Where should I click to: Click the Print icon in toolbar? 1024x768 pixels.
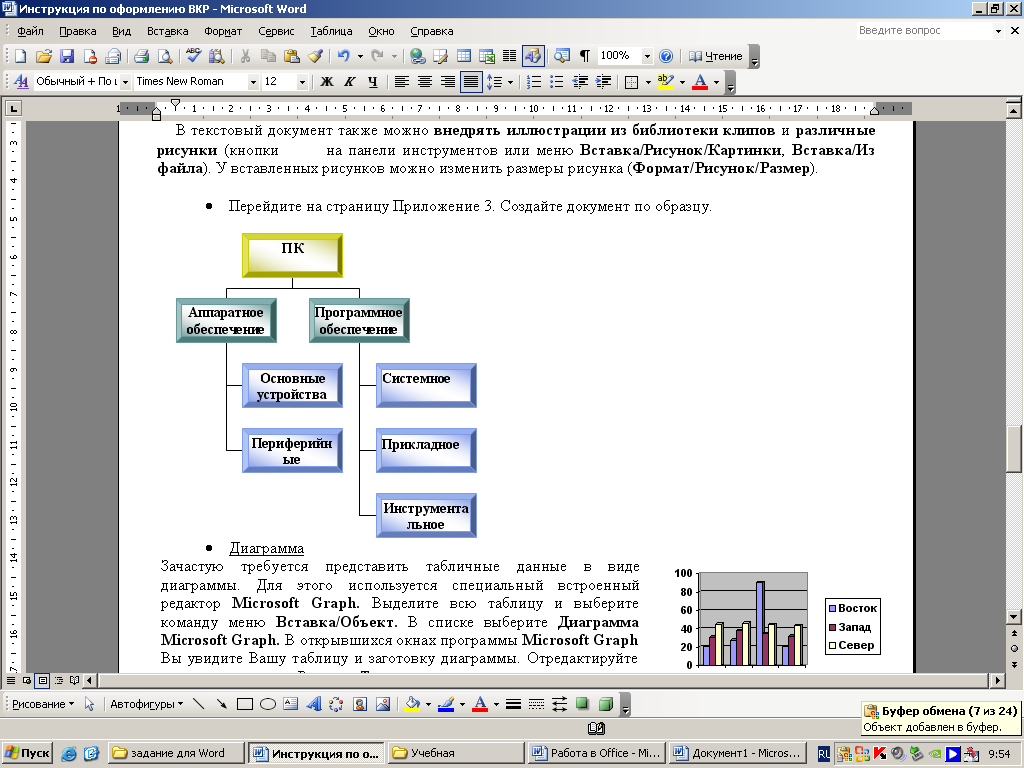coord(141,56)
